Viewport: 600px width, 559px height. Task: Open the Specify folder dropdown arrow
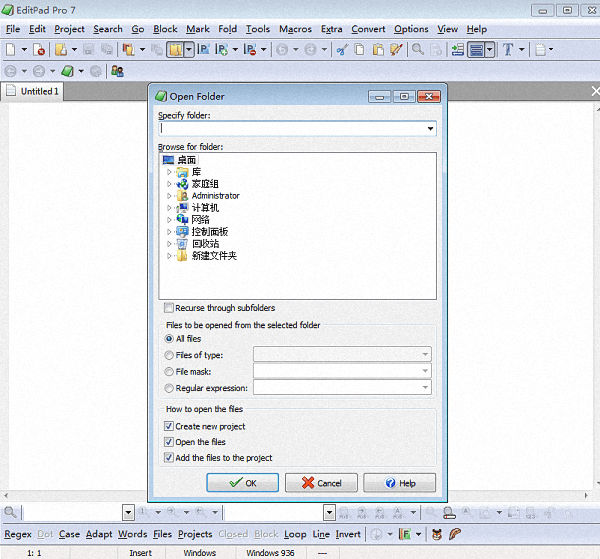[430, 129]
